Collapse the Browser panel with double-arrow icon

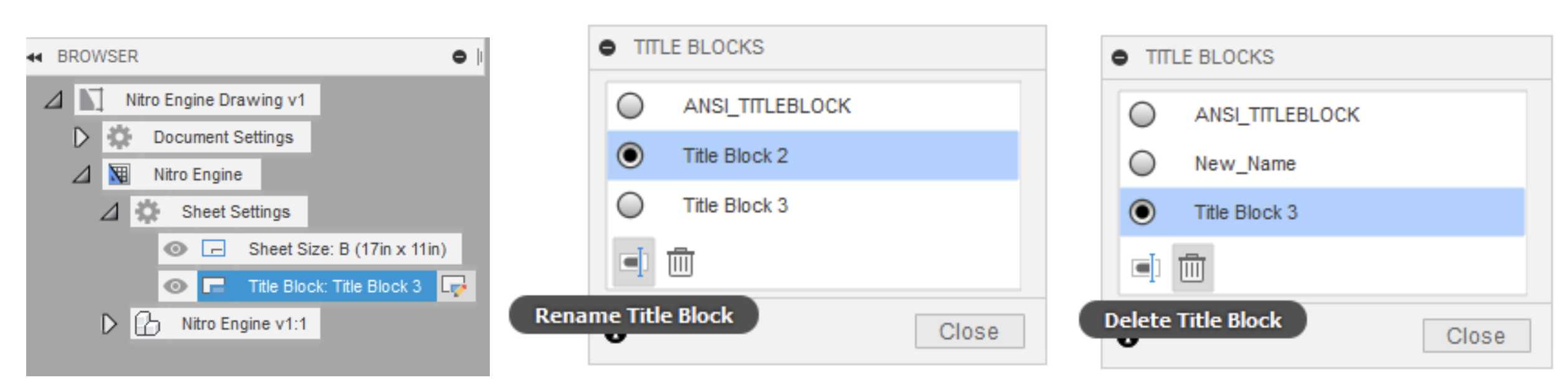(34, 57)
